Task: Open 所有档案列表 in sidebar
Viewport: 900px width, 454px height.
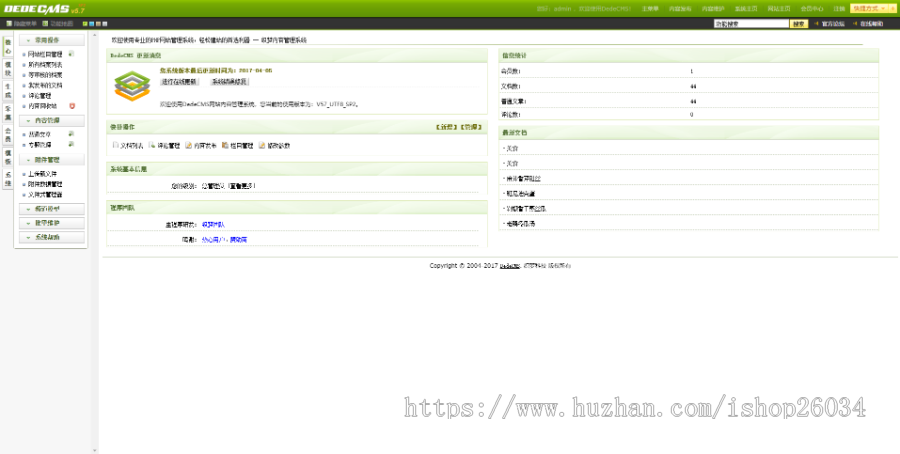Action: (45, 65)
